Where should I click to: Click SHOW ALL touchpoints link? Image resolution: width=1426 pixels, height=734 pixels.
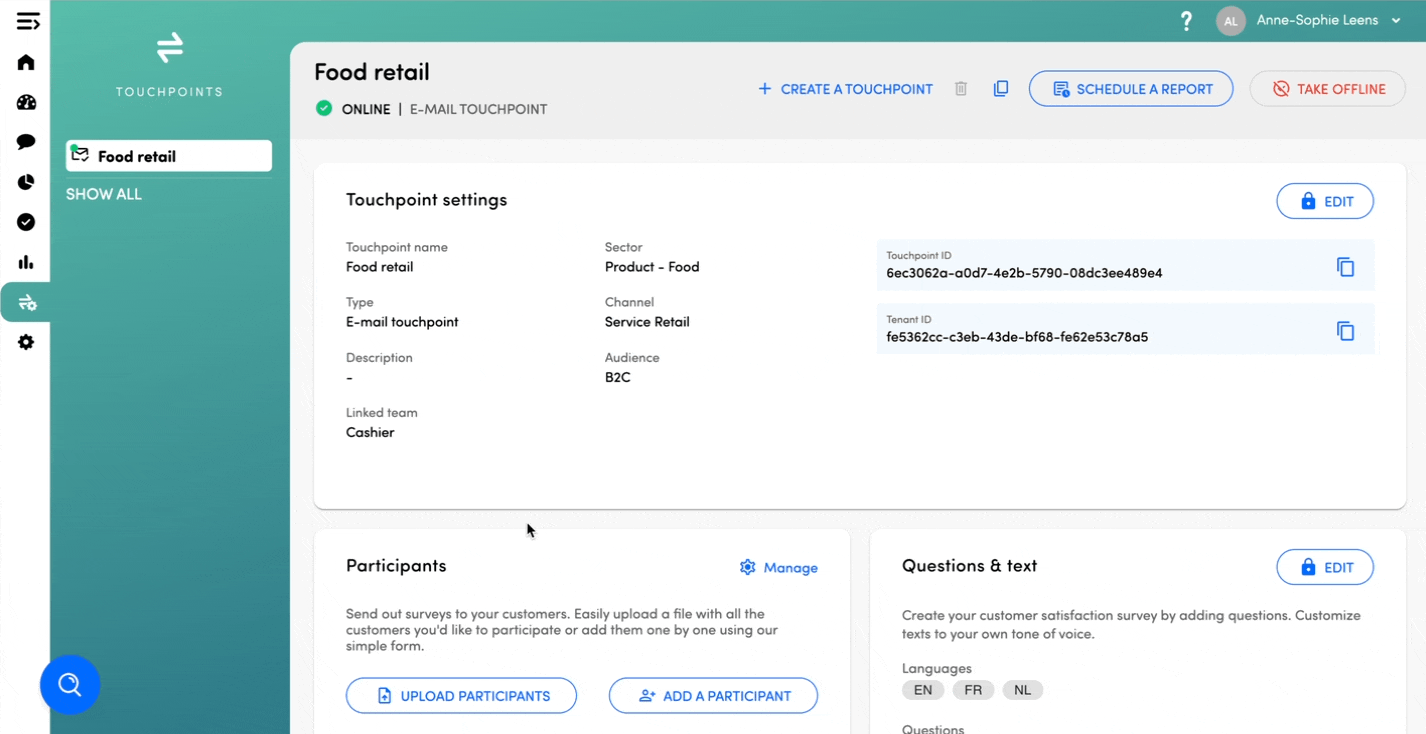[x=104, y=194]
